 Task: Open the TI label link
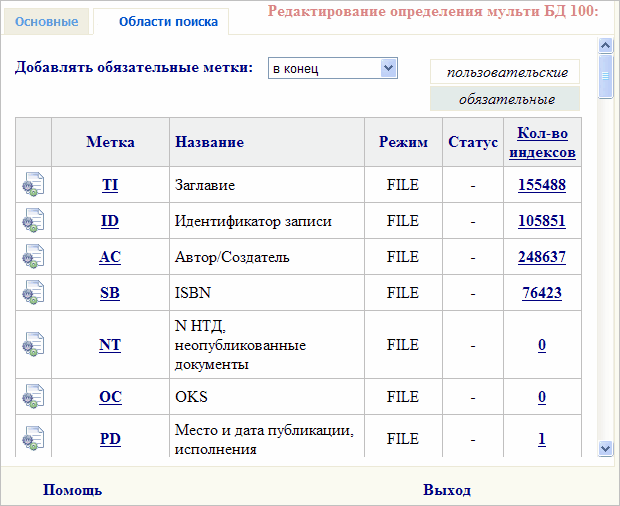[110, 185]
